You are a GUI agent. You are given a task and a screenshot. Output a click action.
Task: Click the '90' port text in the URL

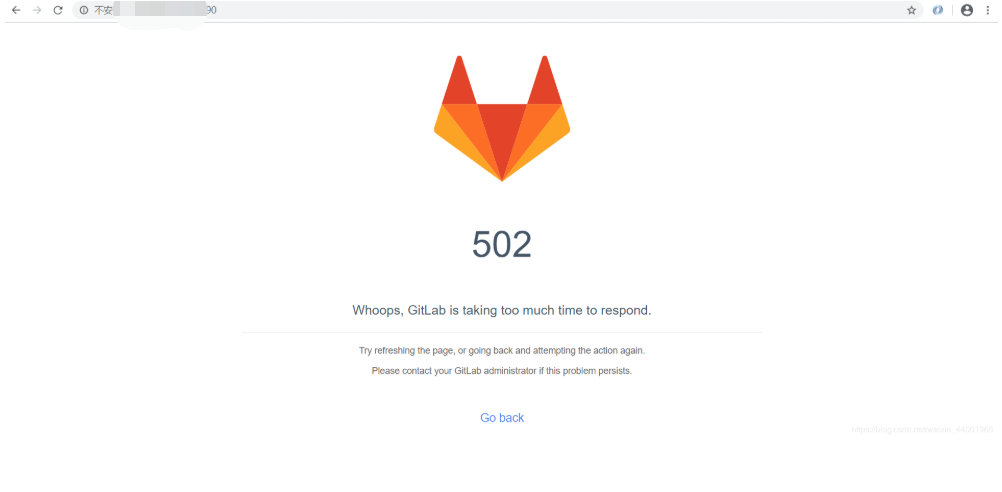pyautogui.click(x=211, y=10)
